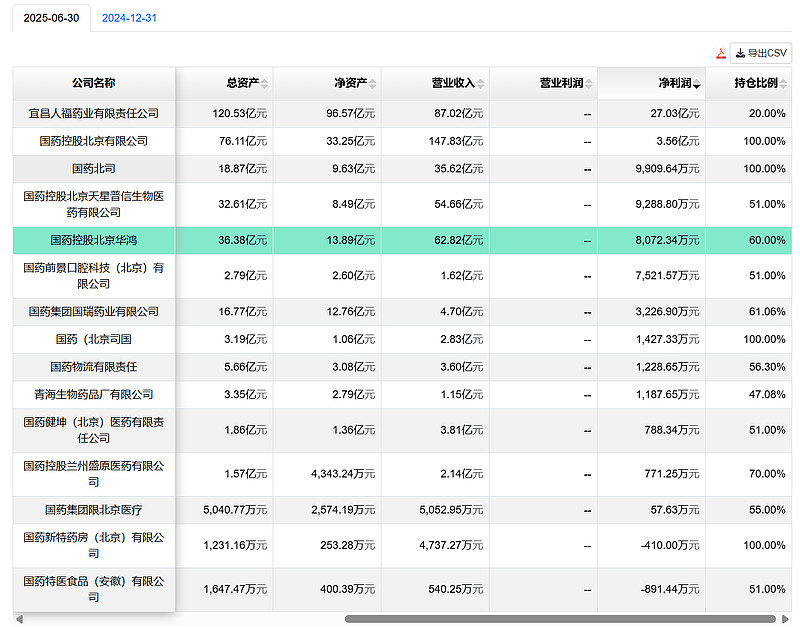Select 国药前景口腔科技（北京）有限公司 cell
This screenshot has height=627, width=800.
94,275
